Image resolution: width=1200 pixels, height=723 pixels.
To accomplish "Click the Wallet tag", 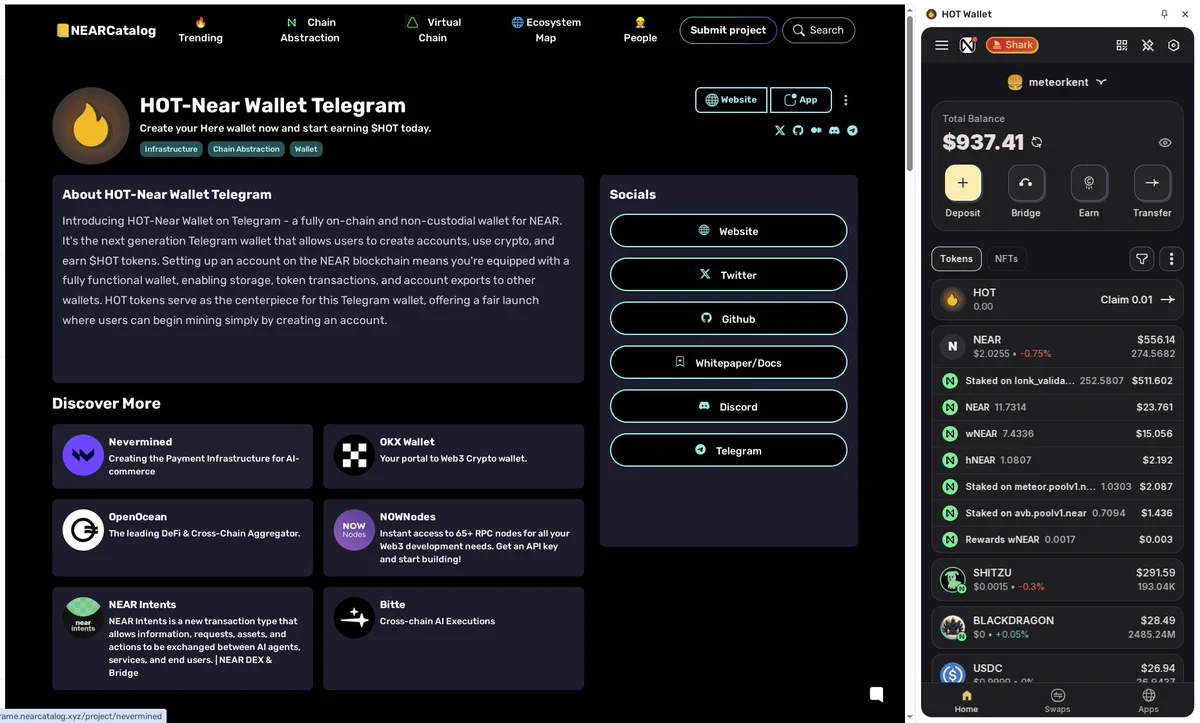I will tap(306, 149).
